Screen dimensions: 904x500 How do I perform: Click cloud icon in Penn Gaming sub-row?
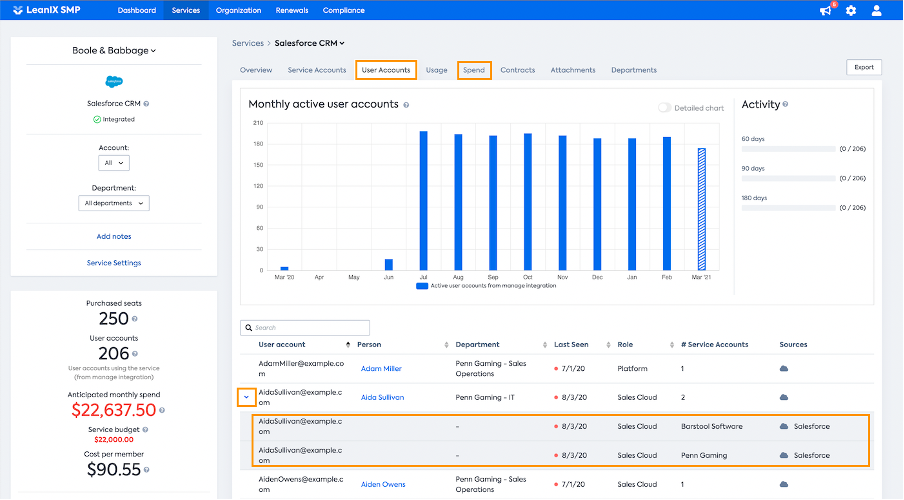(784, 455)
